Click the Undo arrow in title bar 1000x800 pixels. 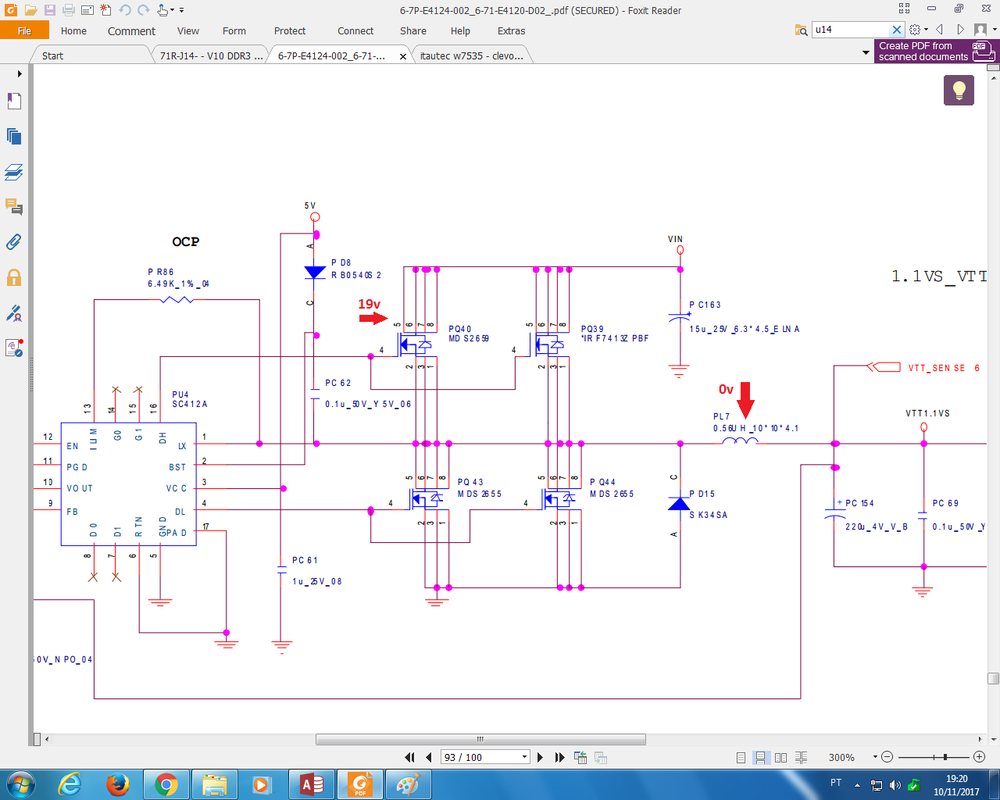tap(125, 10)
